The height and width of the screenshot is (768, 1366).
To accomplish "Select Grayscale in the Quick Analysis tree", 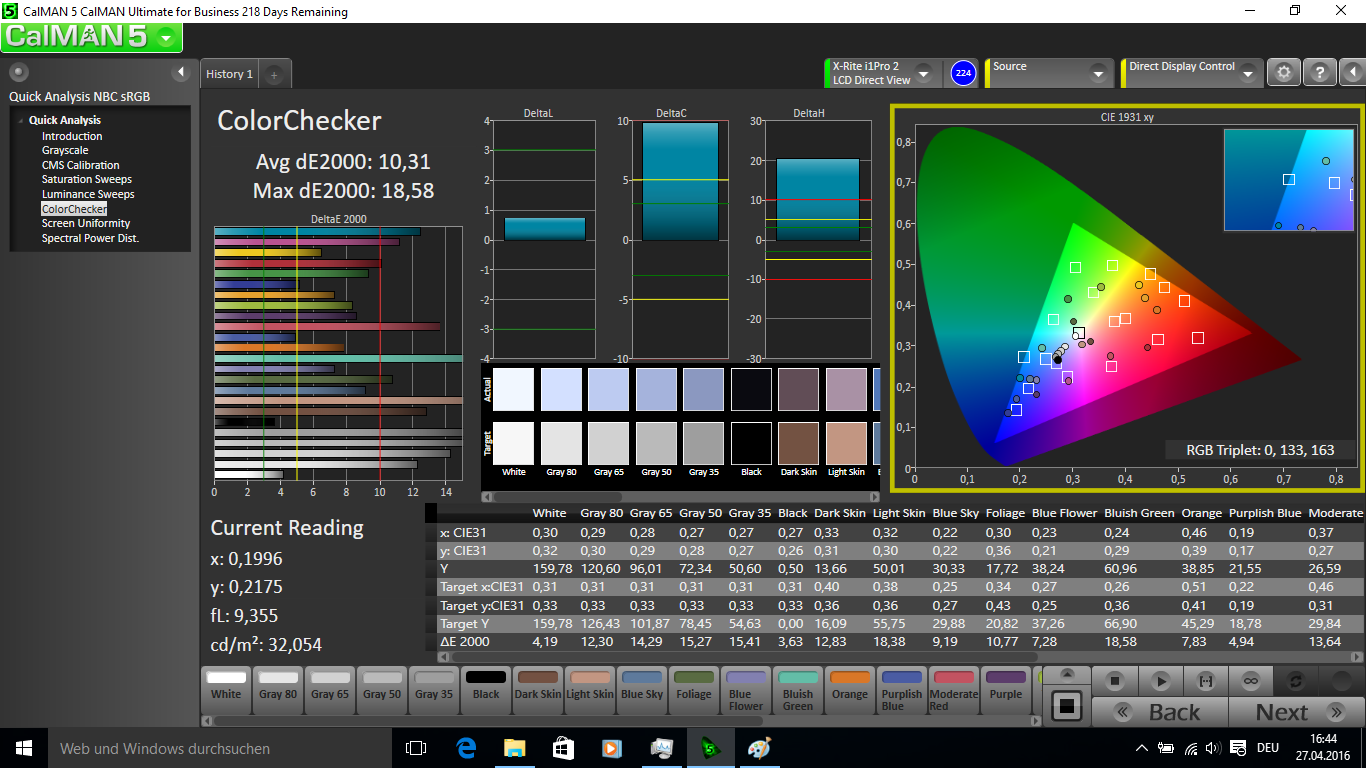I will click(x=65, y=150).
